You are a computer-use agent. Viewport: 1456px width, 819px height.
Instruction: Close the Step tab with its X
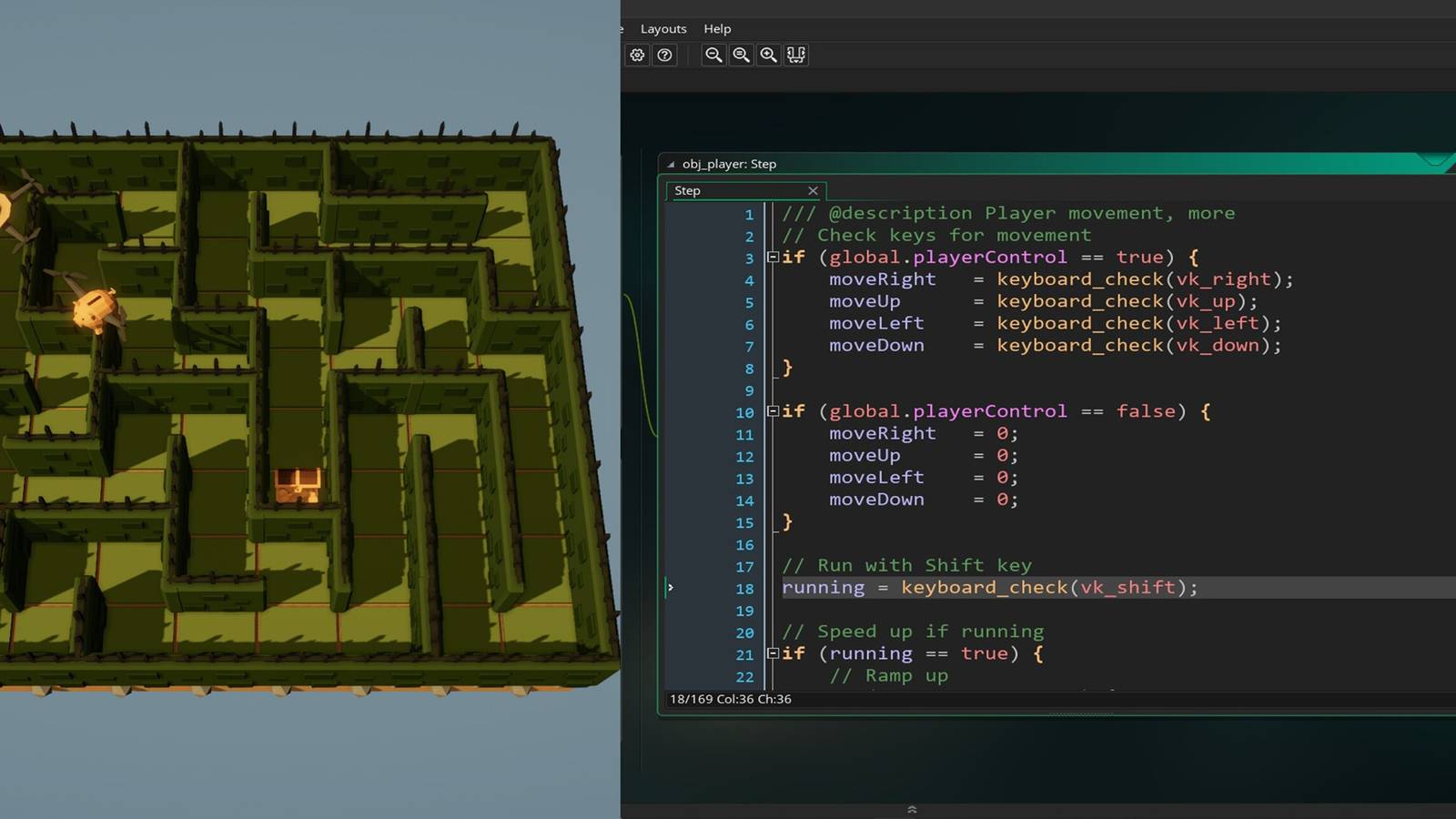(813, 190)
